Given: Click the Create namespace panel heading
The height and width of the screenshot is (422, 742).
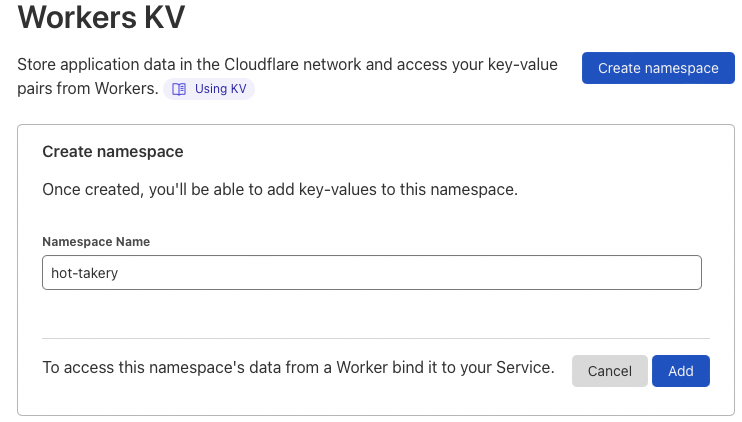Looking at the screenshot, I should tap(112, 152).
